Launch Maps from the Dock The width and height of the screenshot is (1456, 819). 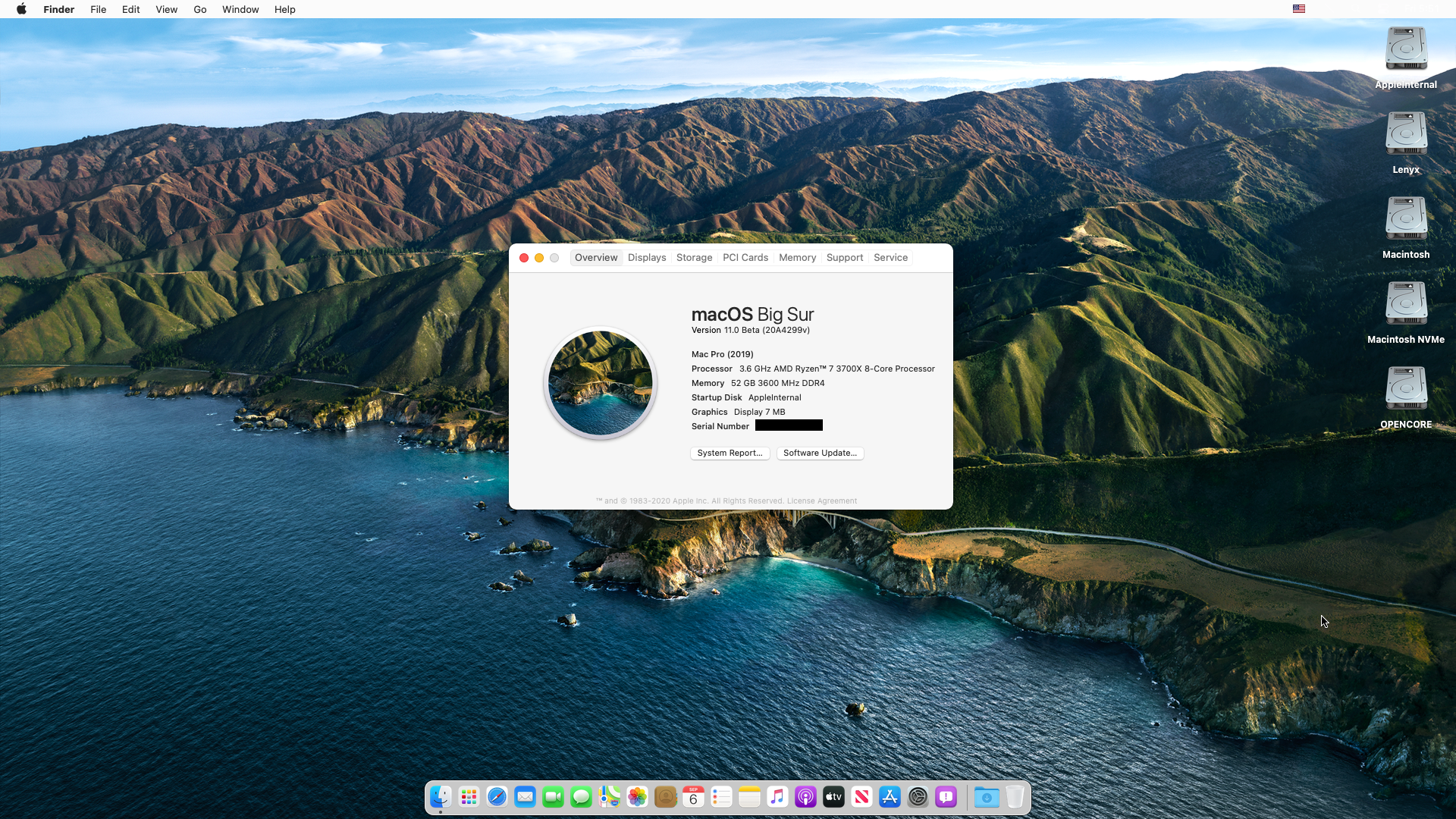(x=609, y=797)
